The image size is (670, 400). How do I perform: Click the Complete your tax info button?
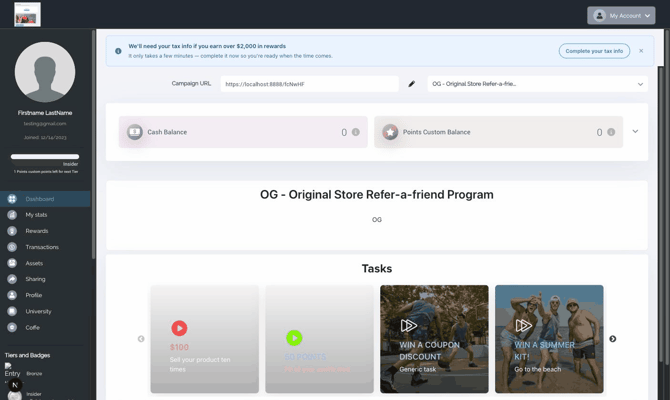pos(594,51)
